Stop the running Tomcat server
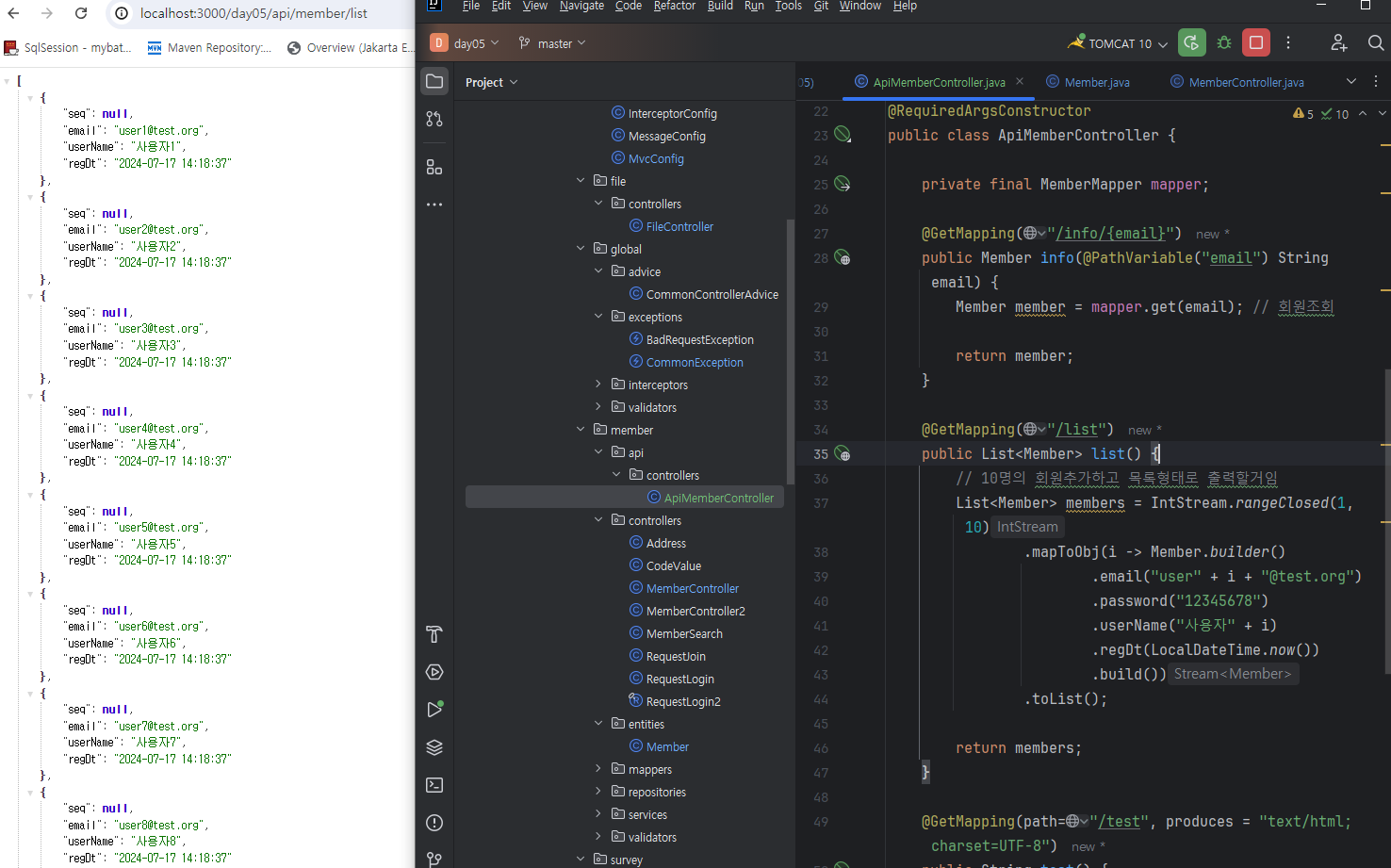This screenshot has height=868, width=1391. click(x=1255, y=43)
